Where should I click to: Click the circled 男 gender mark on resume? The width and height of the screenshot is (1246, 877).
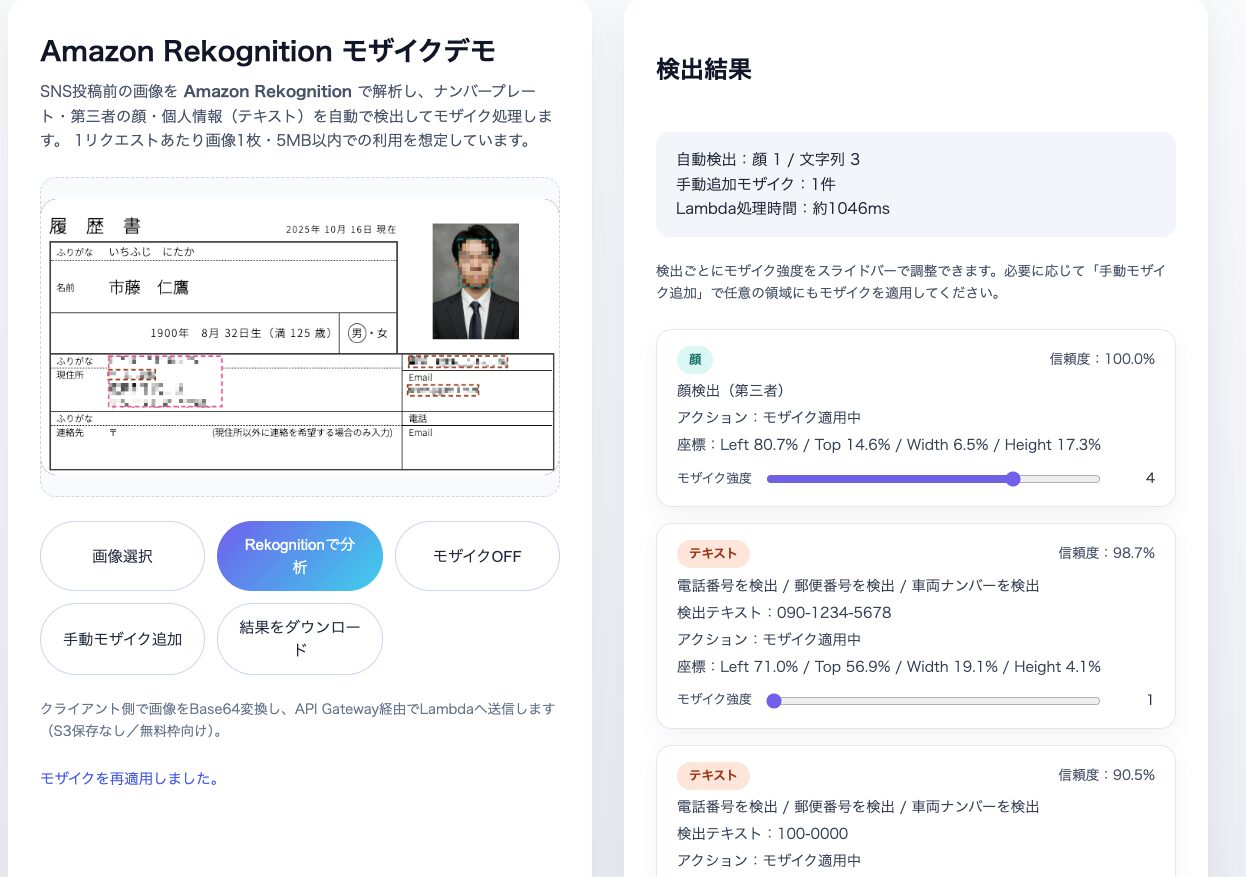pyautogui.click(x=356, y=333)
